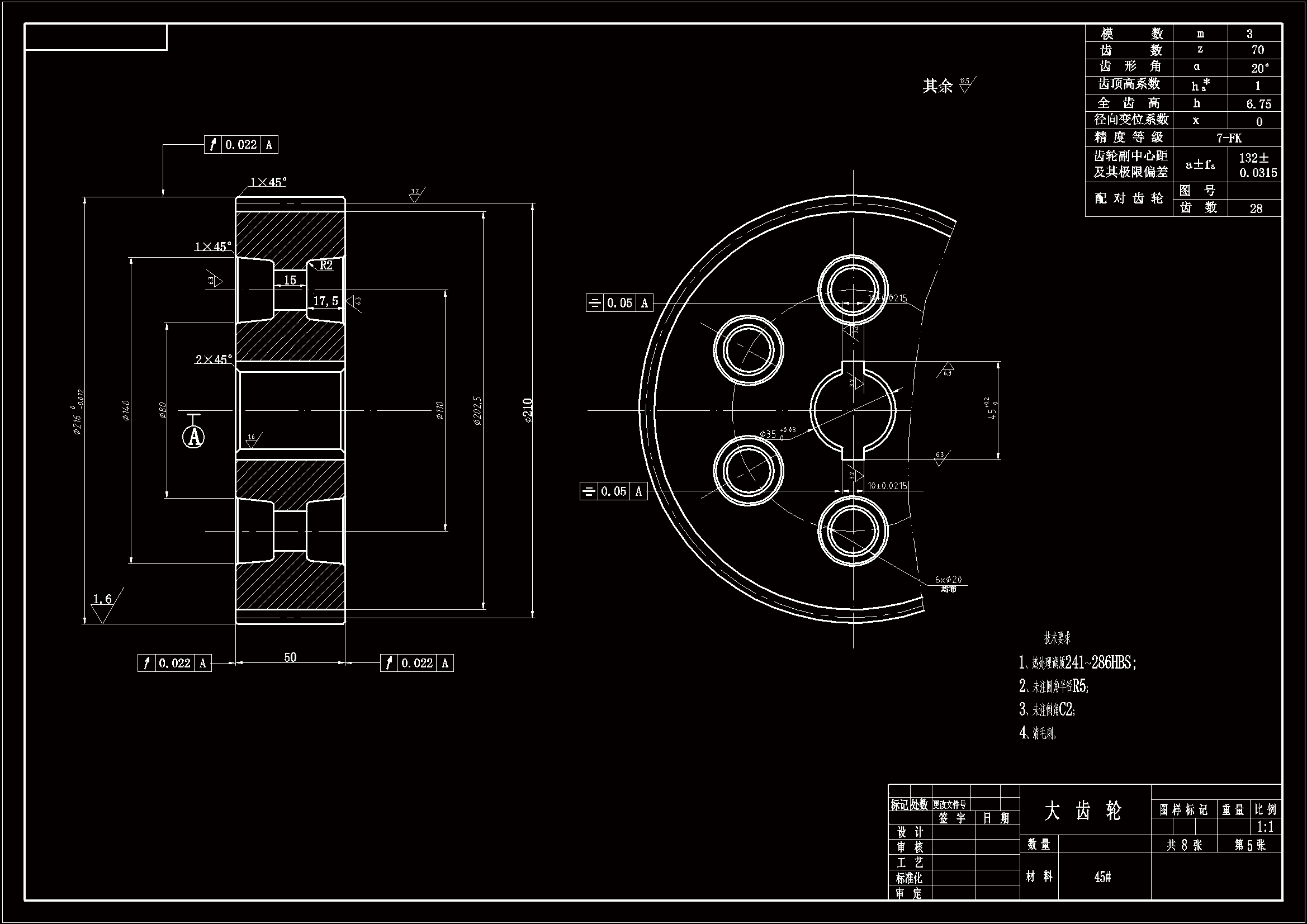Click the runout frame left of dimension 50
The width and height of the screenshot is (1307, 924).
(x=175, y=664)
